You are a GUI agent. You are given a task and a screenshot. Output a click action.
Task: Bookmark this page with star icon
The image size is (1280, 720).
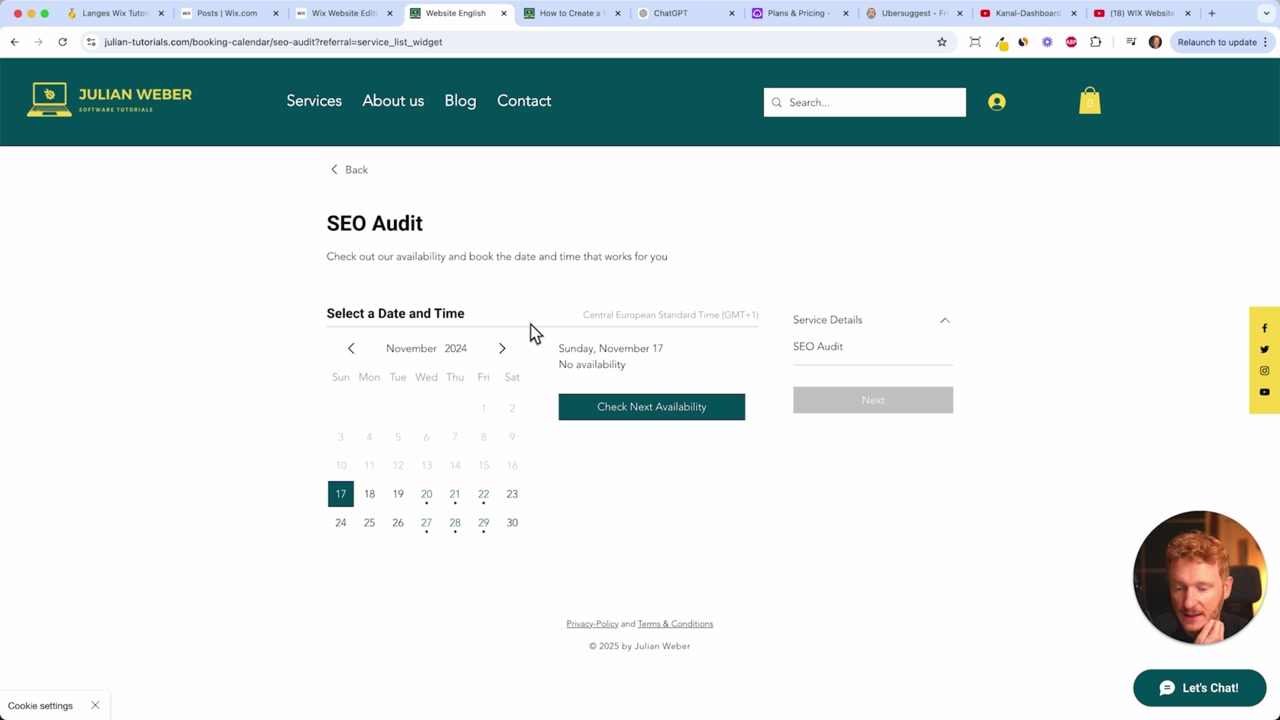pos(942,42)
